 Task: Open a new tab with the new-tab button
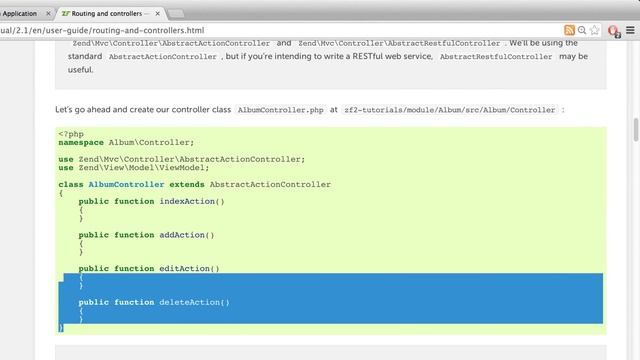point(176,14)
